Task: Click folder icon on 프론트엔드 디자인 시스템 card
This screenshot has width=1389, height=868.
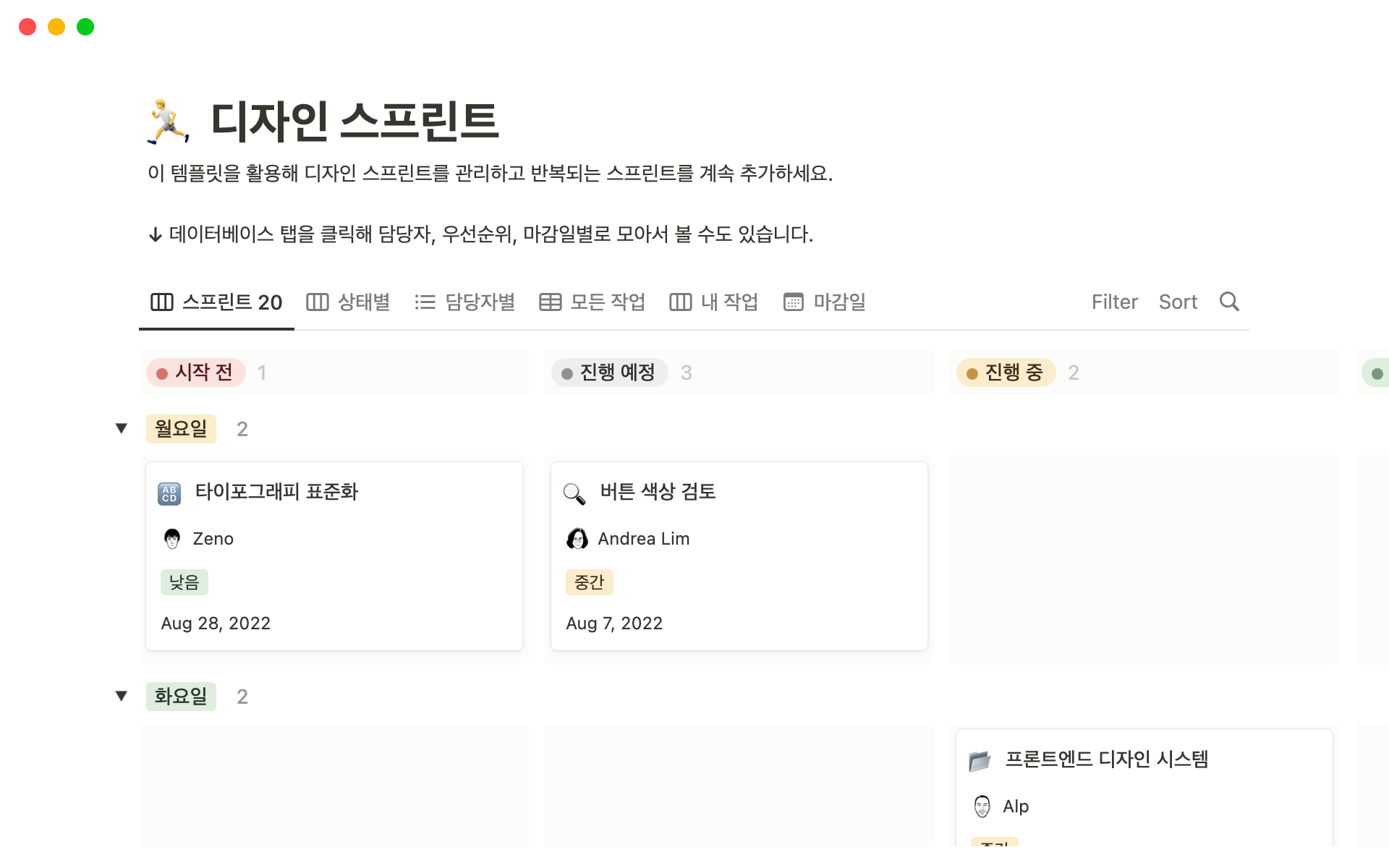Action: tap(980, 761)
